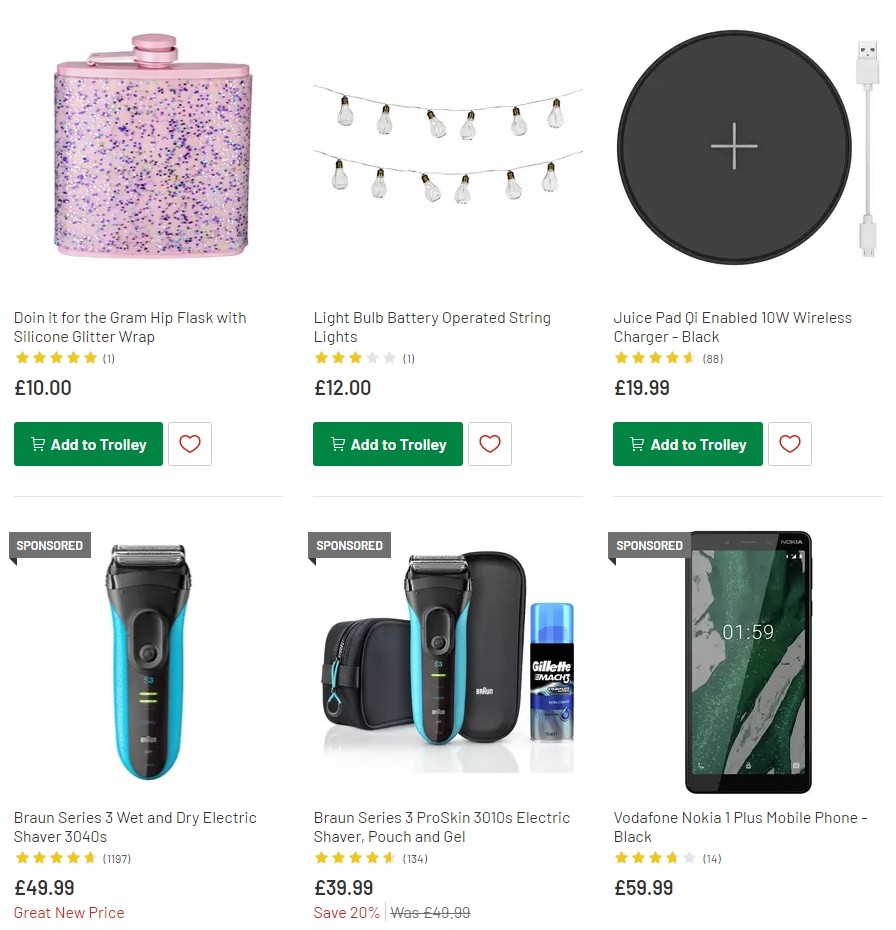Viewport: 896px width, 930px height.
Task: Open the Doin it for the Gram flask listing
Action: (129, 327)
